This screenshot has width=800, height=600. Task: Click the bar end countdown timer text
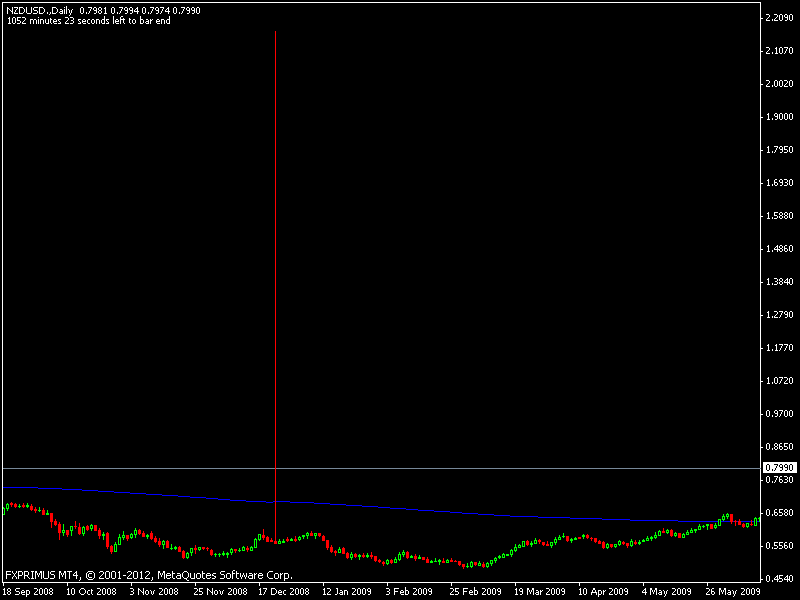[x=88, y=20]
